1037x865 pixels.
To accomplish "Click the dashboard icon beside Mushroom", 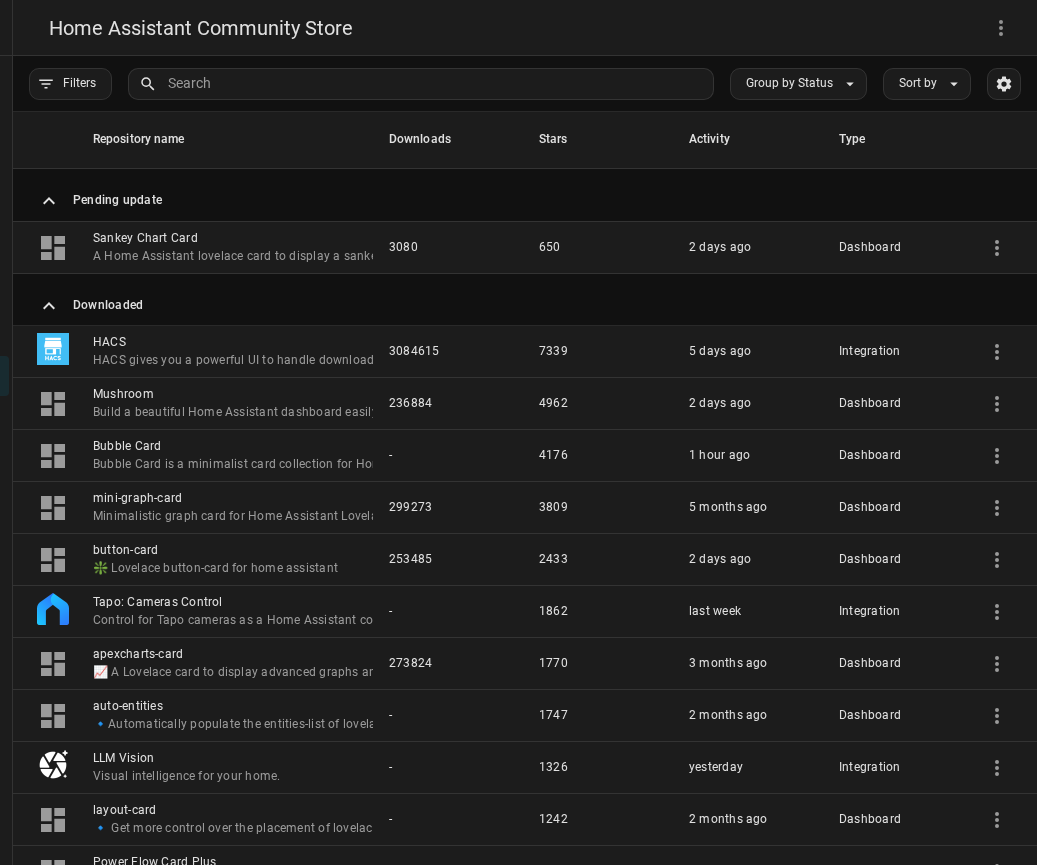I will point(53,404).
